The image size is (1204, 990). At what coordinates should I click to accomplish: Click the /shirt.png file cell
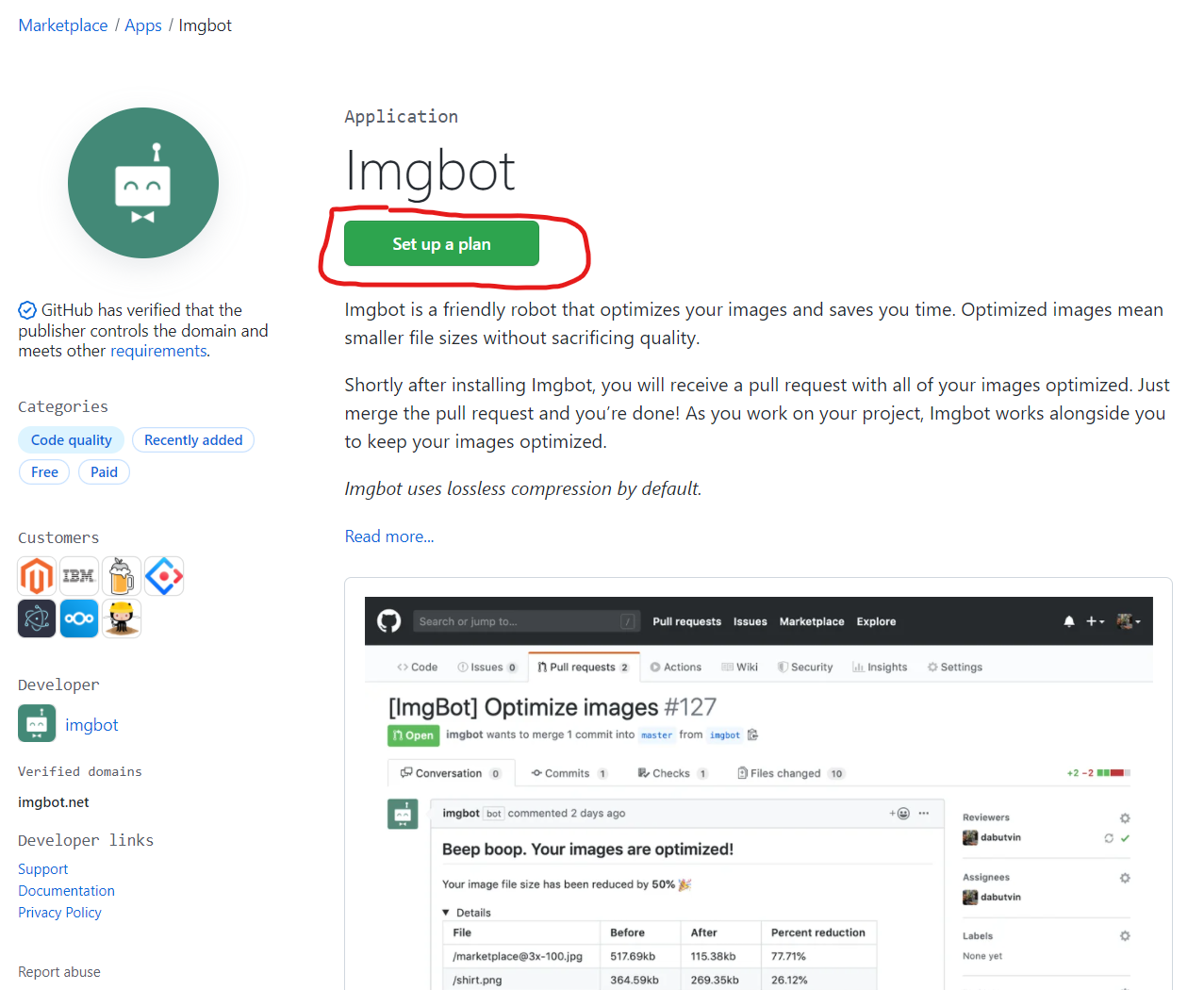coord(521,980)
